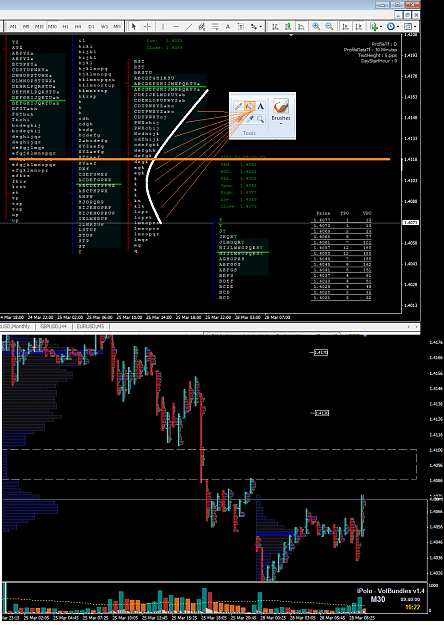Click the 'M30' indicator label
The image size is (444, 625).
tap(378, 599)
